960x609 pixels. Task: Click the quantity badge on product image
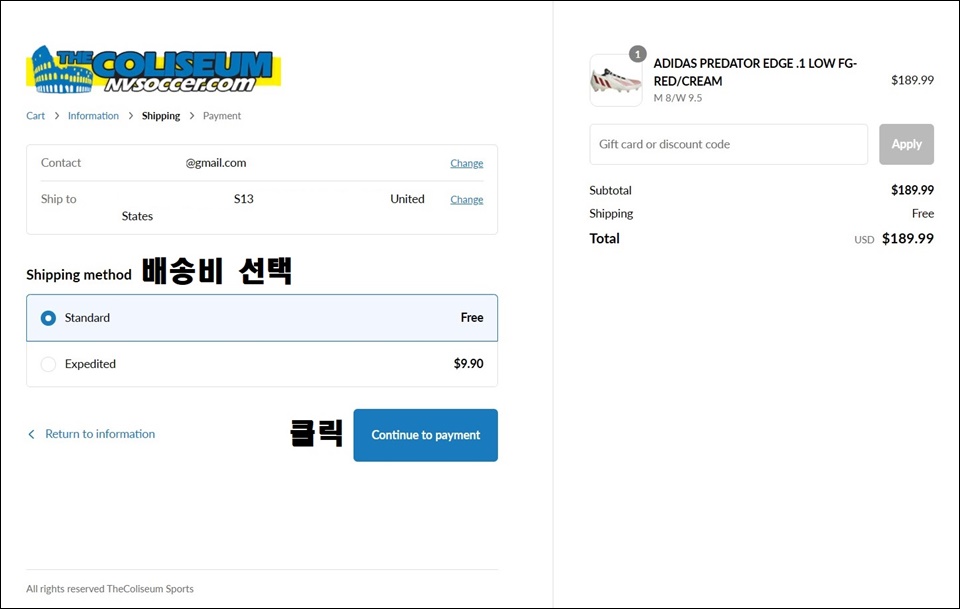637,54
